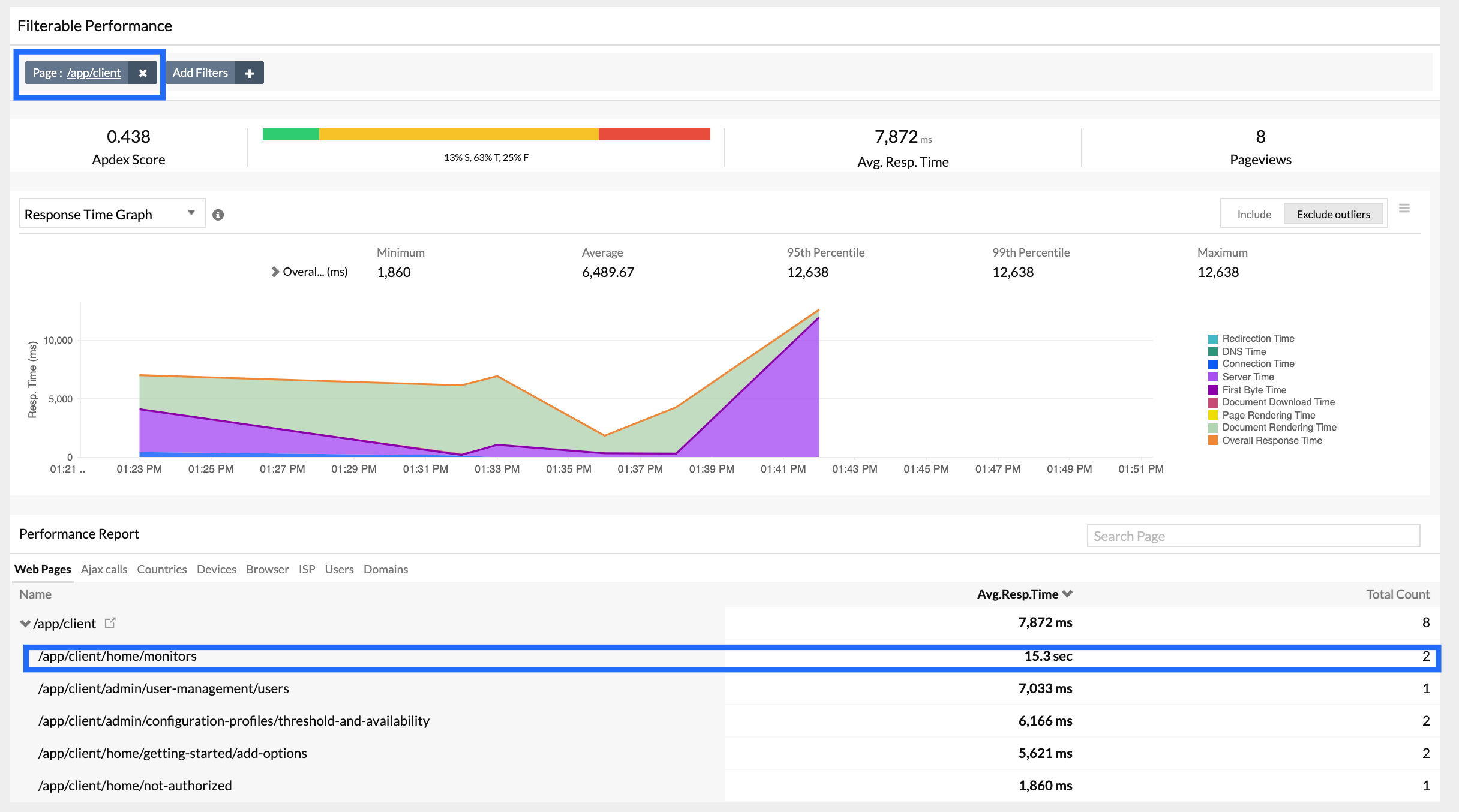1459x812 pixels.
Task: Toggle Document Rendering Time legend icon
Action: (1213, 428)
